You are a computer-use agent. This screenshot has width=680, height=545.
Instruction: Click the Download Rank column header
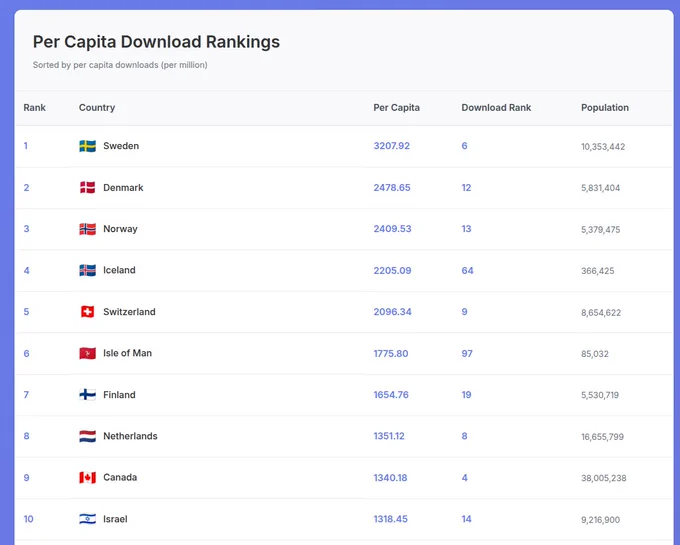(x=496, y=108)
